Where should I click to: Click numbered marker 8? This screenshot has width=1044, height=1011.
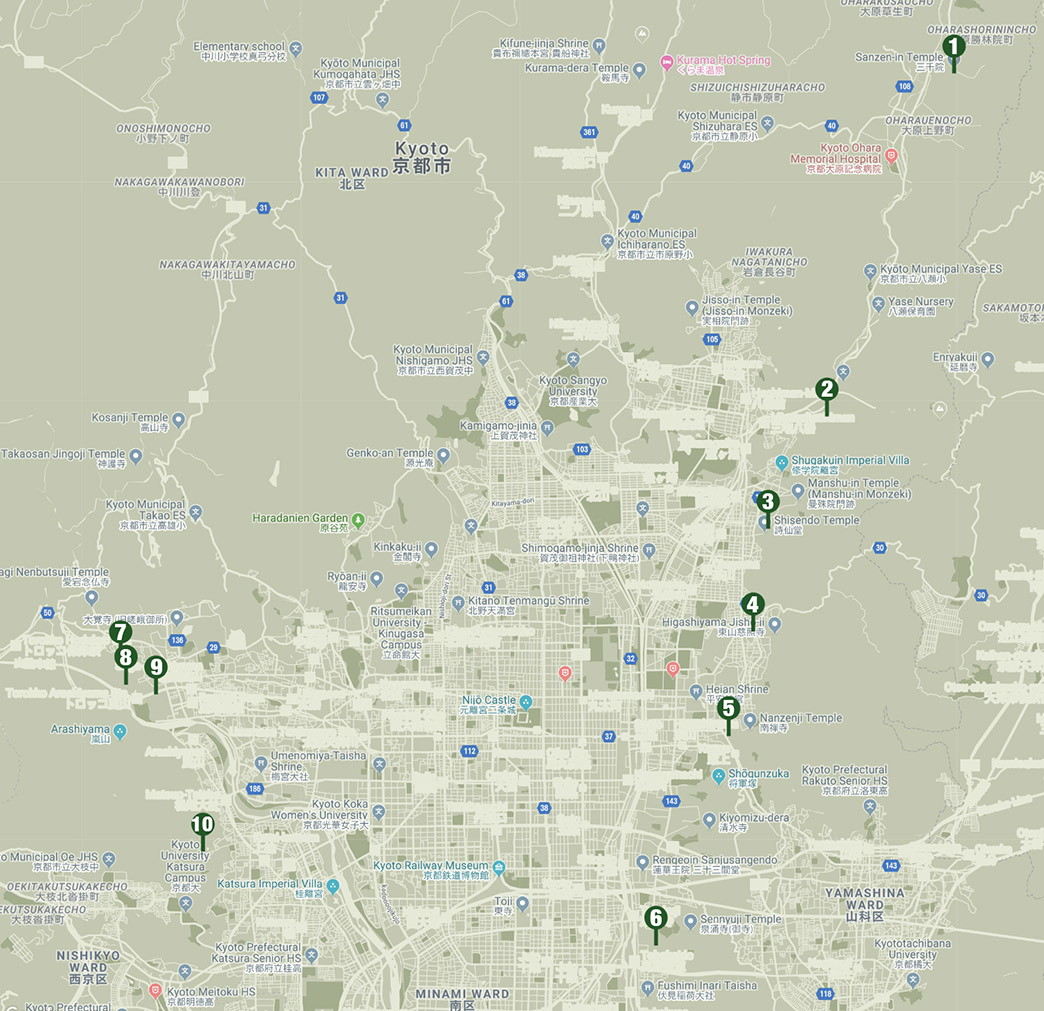126,658
